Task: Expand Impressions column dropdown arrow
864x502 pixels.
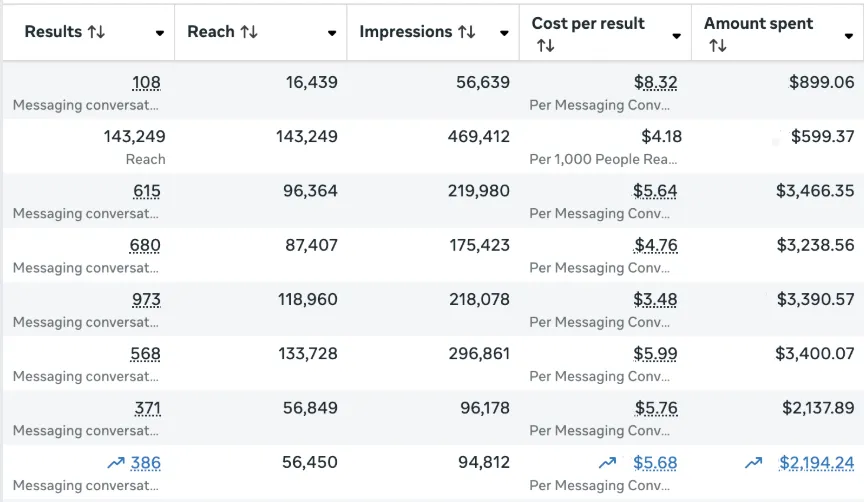Action: [504, 34]
